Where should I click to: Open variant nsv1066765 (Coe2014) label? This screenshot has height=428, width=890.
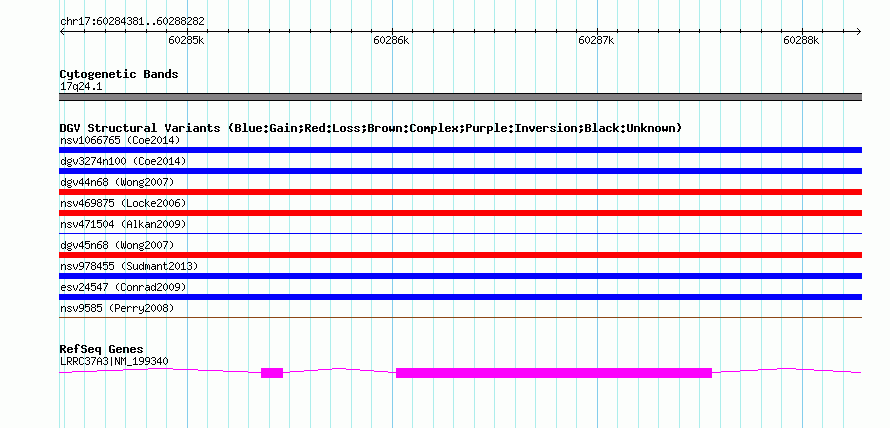point(120,140)
